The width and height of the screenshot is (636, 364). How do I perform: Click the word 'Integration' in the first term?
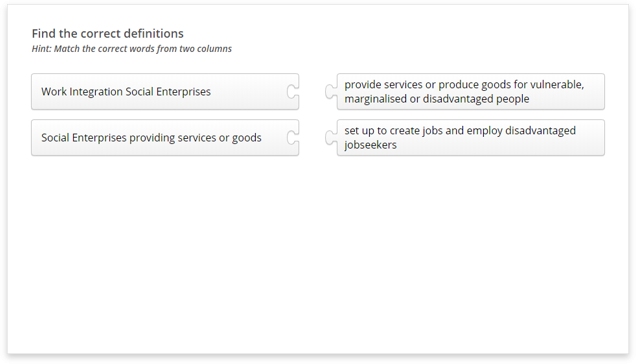coord(96,92)
